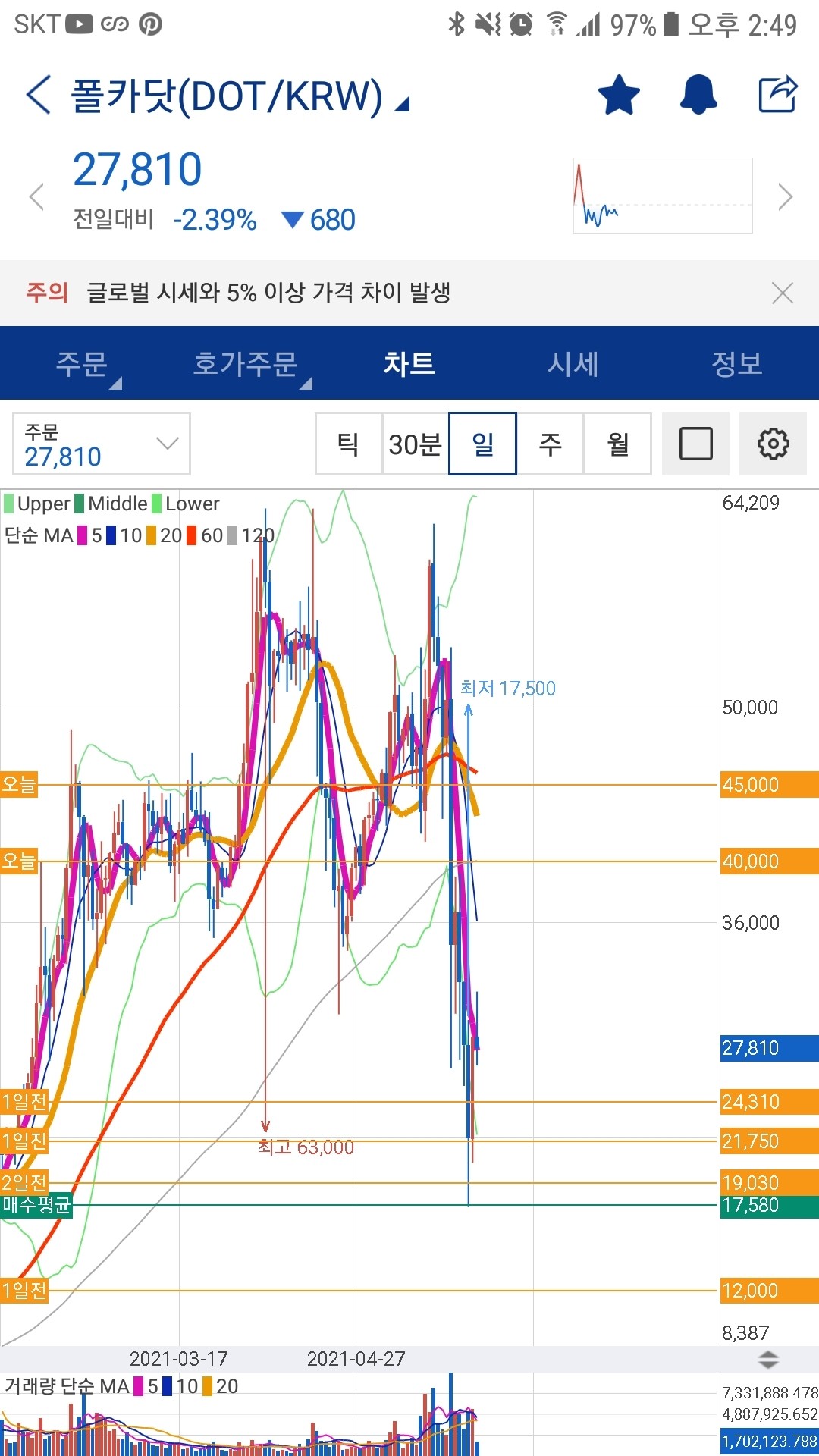The height and width of the screenshot is (1456, 819).
Task: Tap the 매수평균 line tag
Action: (x=36, y=1205)
